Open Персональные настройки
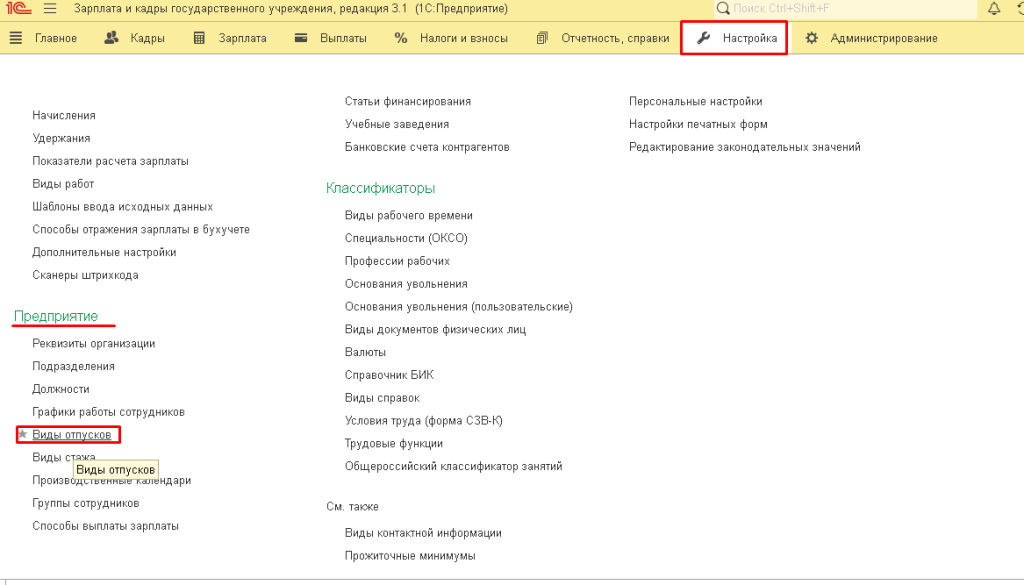This screenshot has width=1024, height=585. (x=695, y=101)
